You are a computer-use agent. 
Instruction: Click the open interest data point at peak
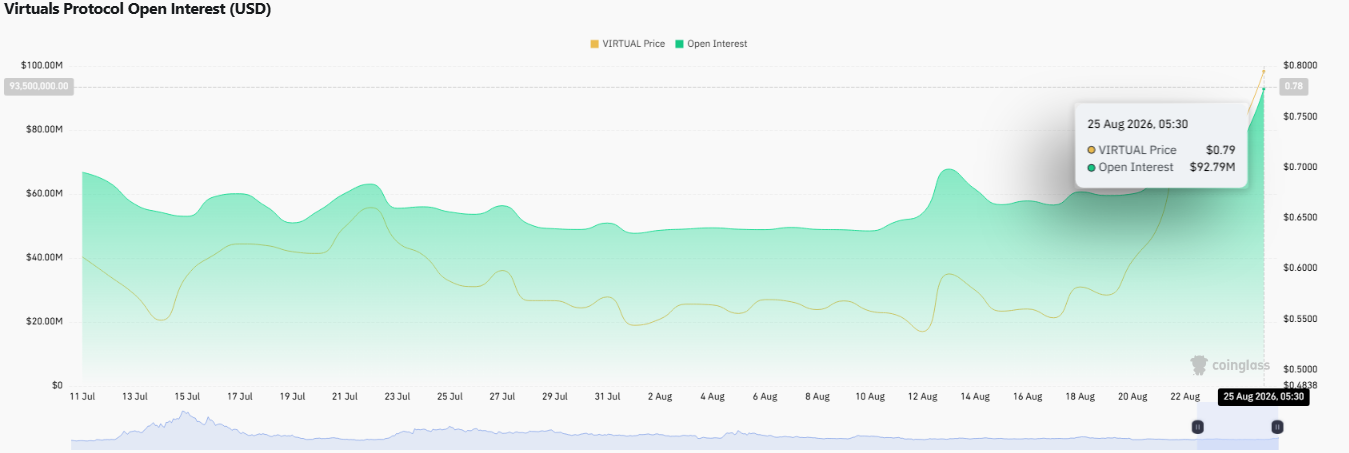(x=1264, y=88)
